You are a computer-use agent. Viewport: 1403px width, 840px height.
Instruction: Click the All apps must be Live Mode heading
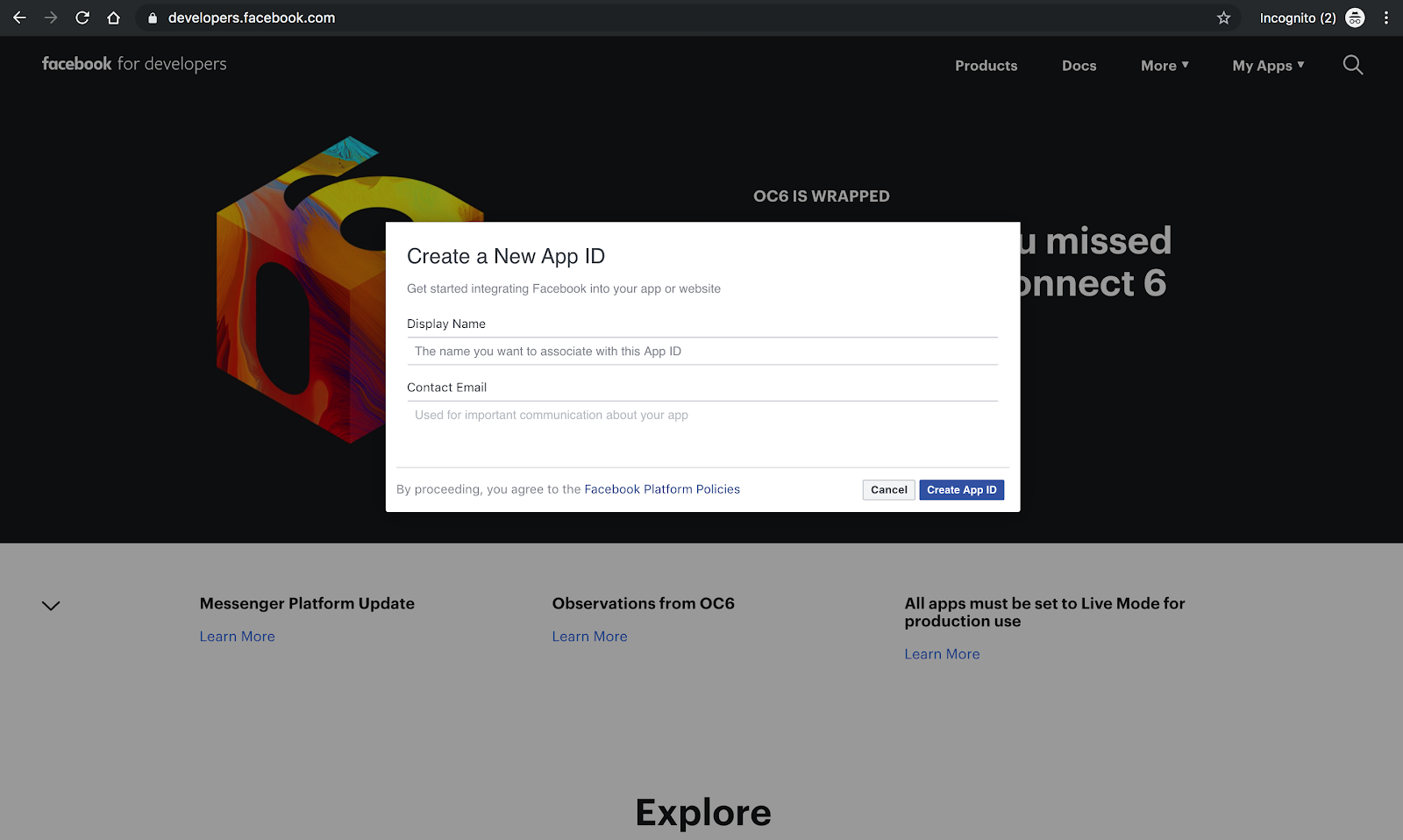pyautogui.click(x=1045, y=612)
